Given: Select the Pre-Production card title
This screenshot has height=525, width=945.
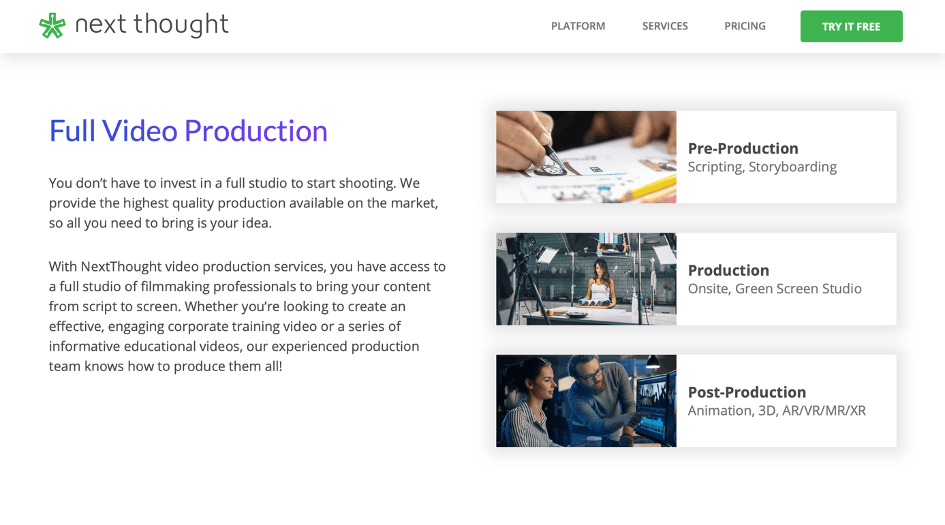Looking at the screenshot, I should tap(742, 148).
